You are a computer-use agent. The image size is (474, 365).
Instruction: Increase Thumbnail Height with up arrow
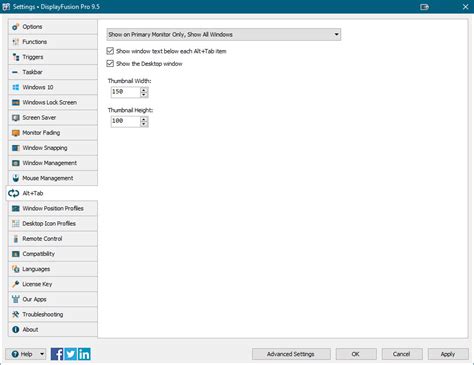click(x=144, y=119)
